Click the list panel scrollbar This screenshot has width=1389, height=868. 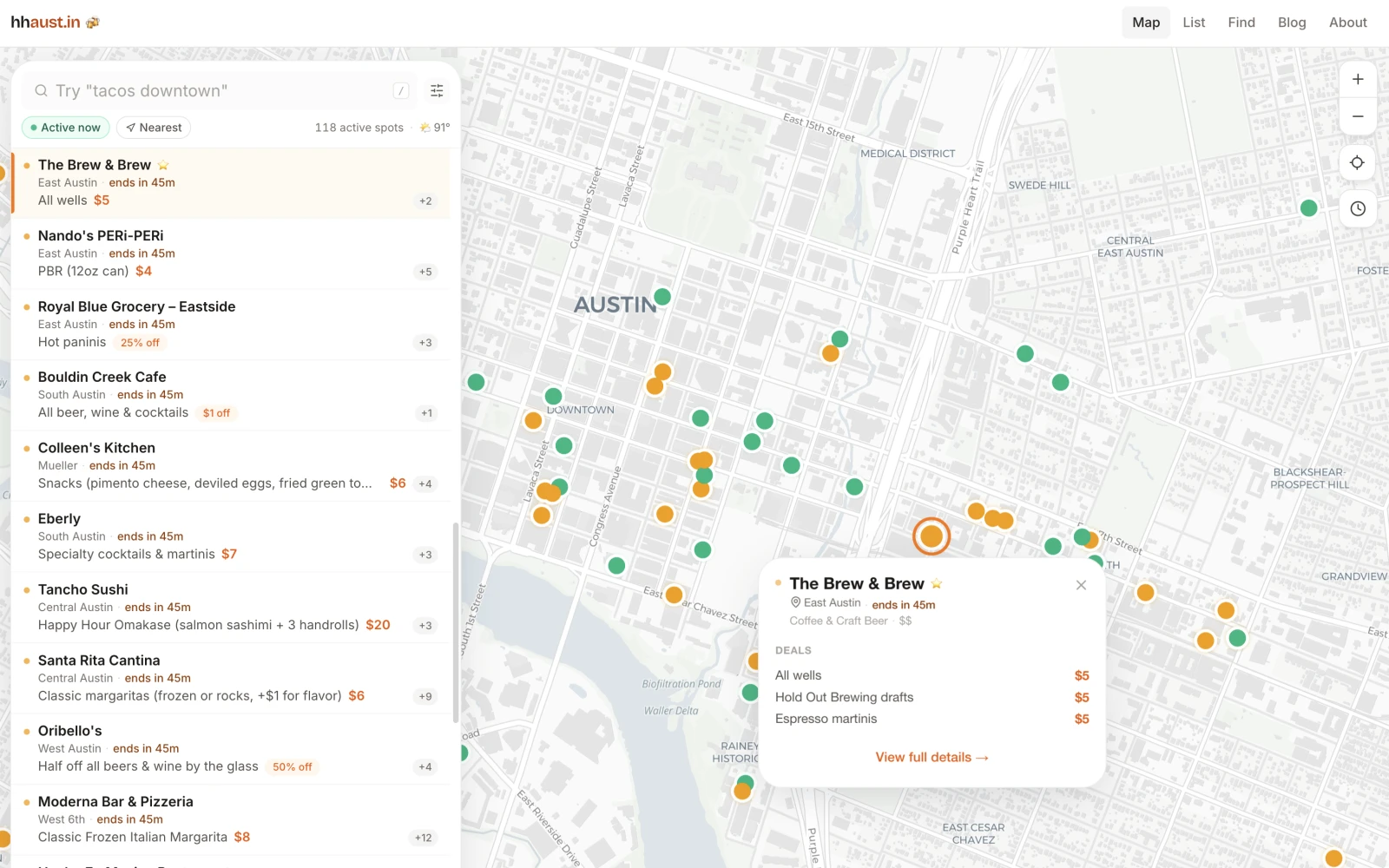click(x=456, y=621)
